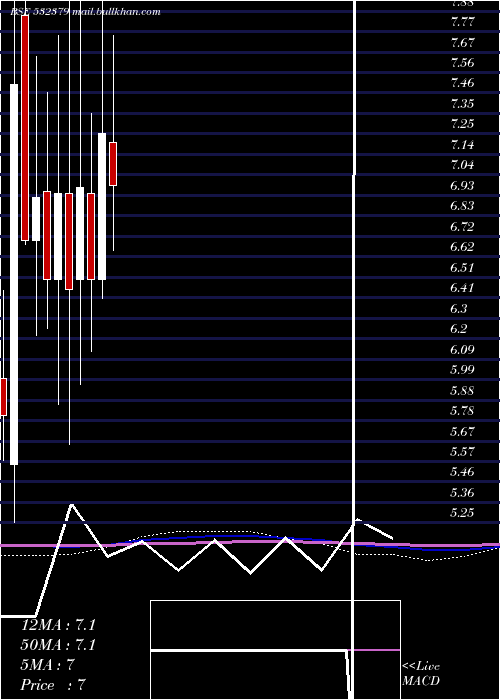Click the 5.57 price axis label
Image resolution: width=500 pixels, height=700 pixels.
pyautogui.click(x=462, y=452)
